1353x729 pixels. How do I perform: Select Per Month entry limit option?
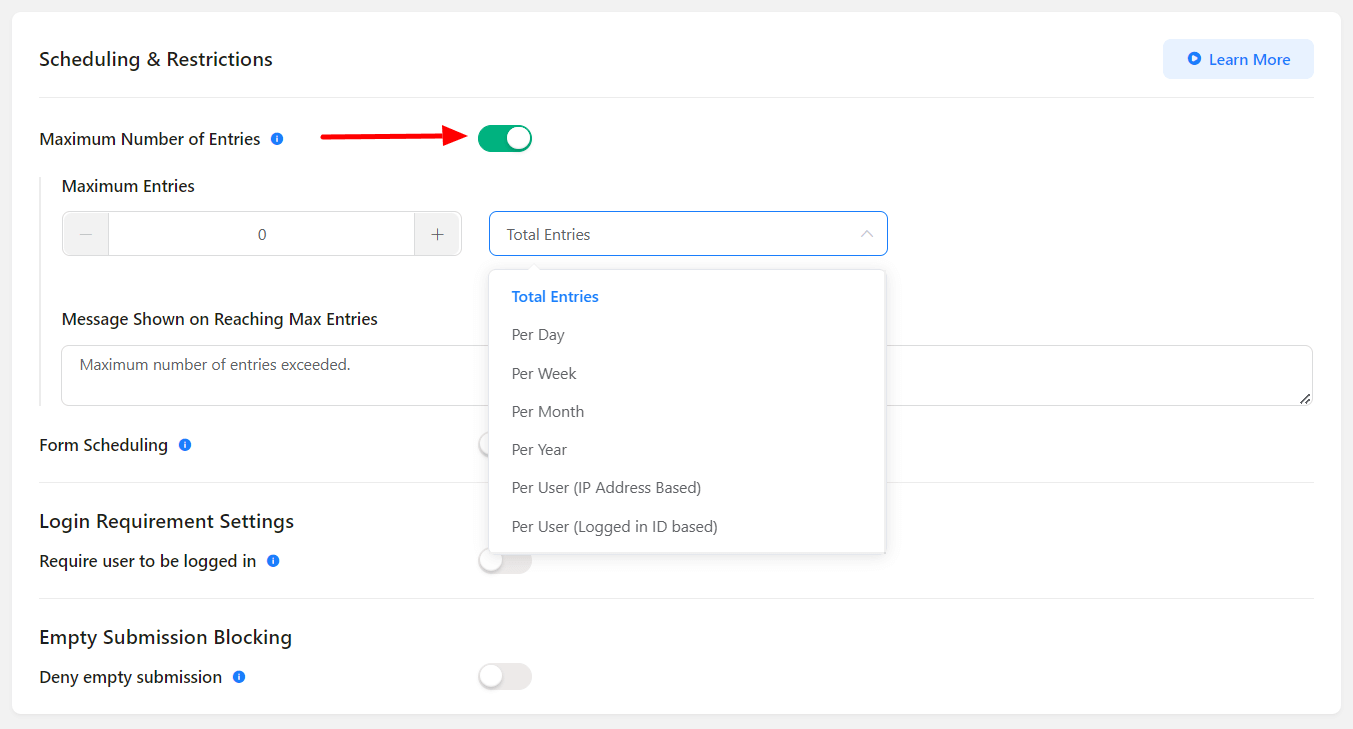pos(548,411)
